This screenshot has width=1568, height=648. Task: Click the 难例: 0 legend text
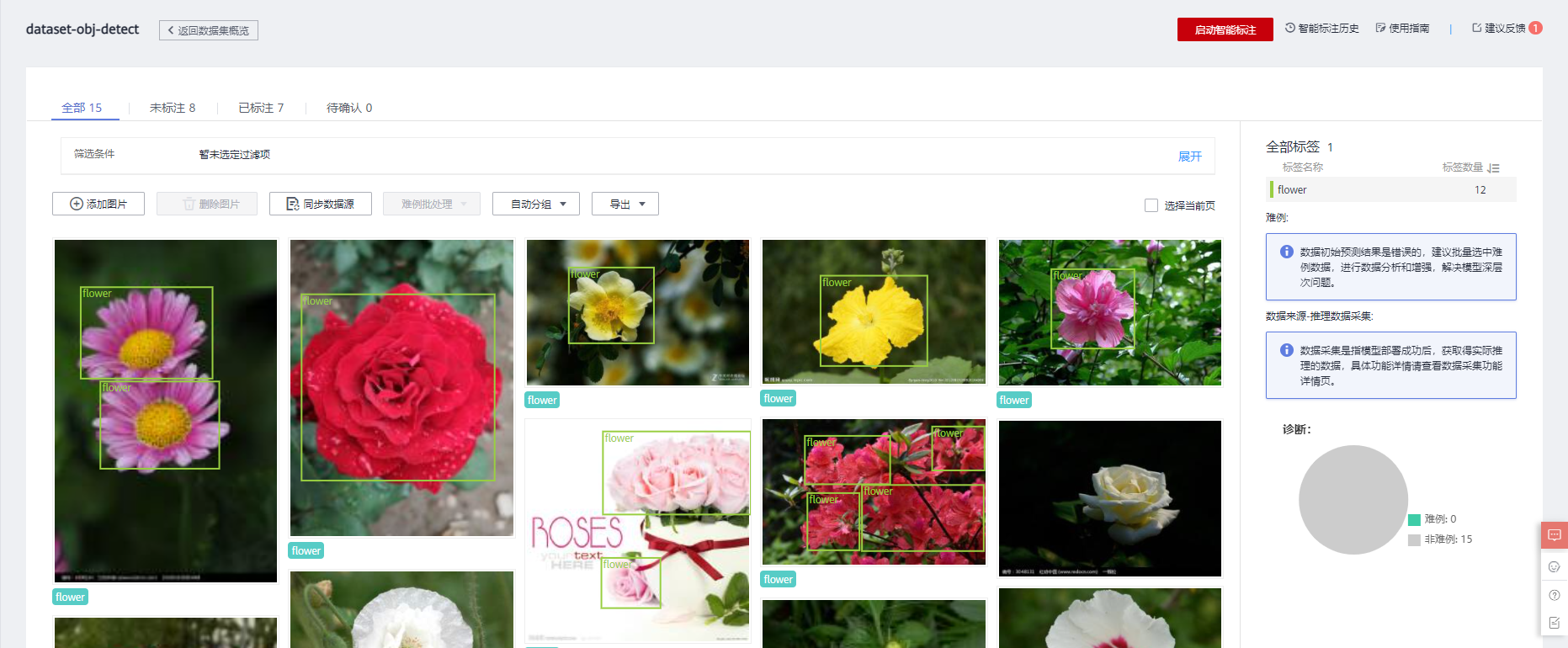pyautogui.click(x=1440, y=519)
